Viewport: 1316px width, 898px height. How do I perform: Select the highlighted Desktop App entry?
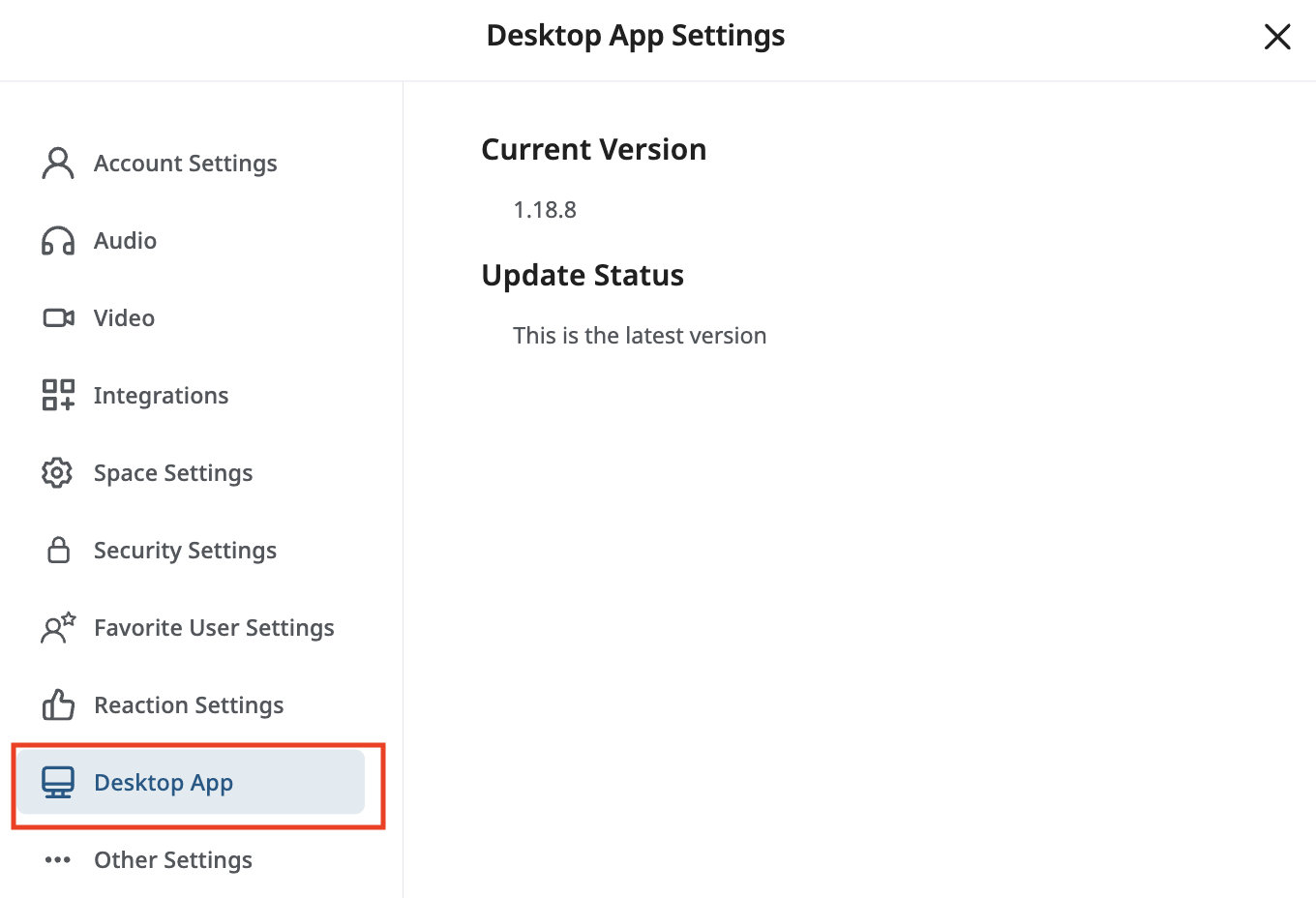pyautogui.click(x=163, y=782)
